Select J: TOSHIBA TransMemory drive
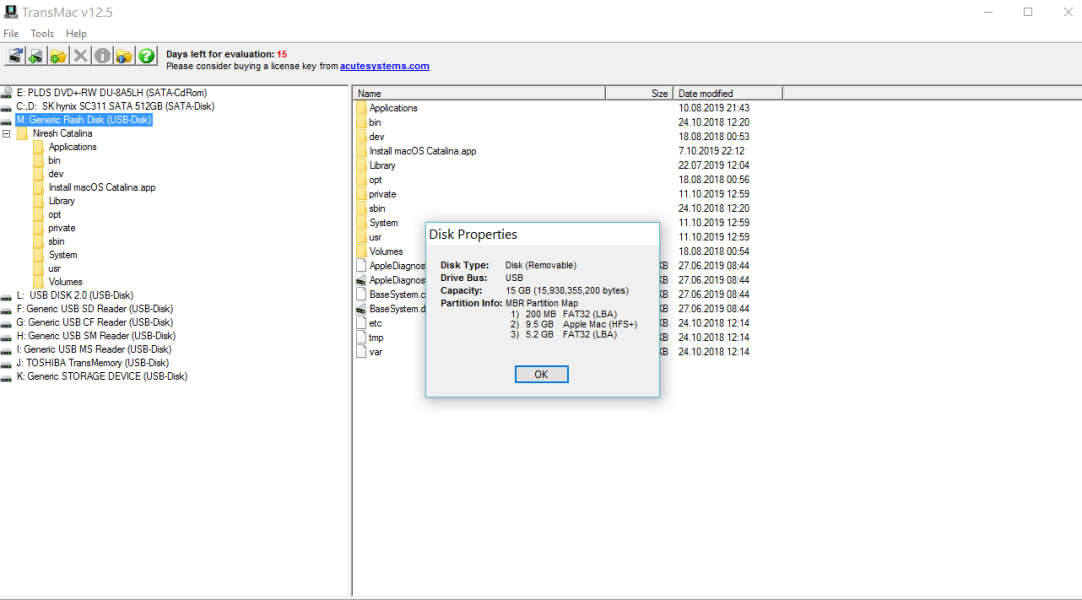Image resolution: width=1082 pixels, height=600 pixels. pyautogui.click(x=91, y=363)
